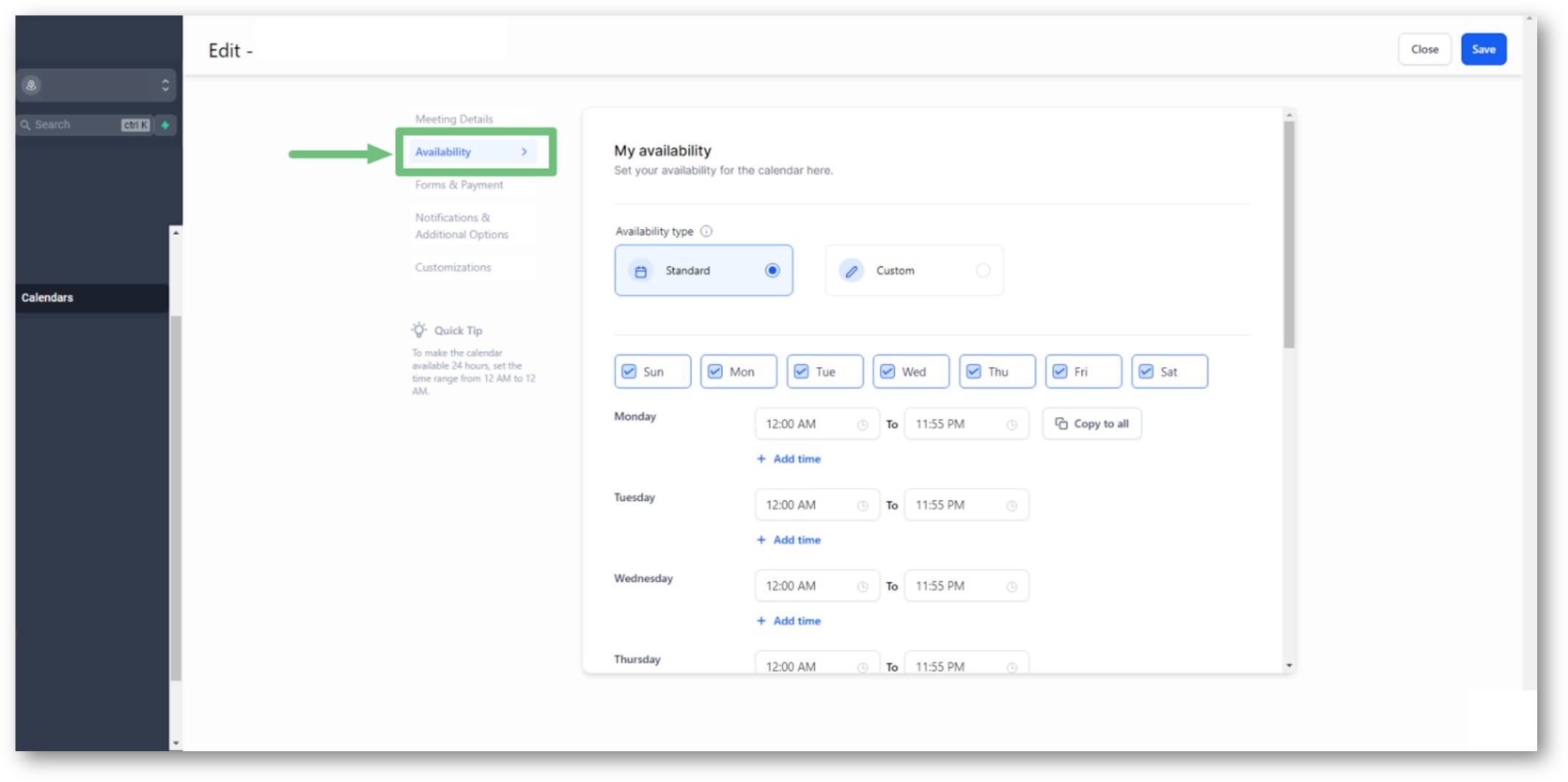Click the Availability type info icon
Viewport: 1568px width, 782px height.
click(x=706, y=231)
